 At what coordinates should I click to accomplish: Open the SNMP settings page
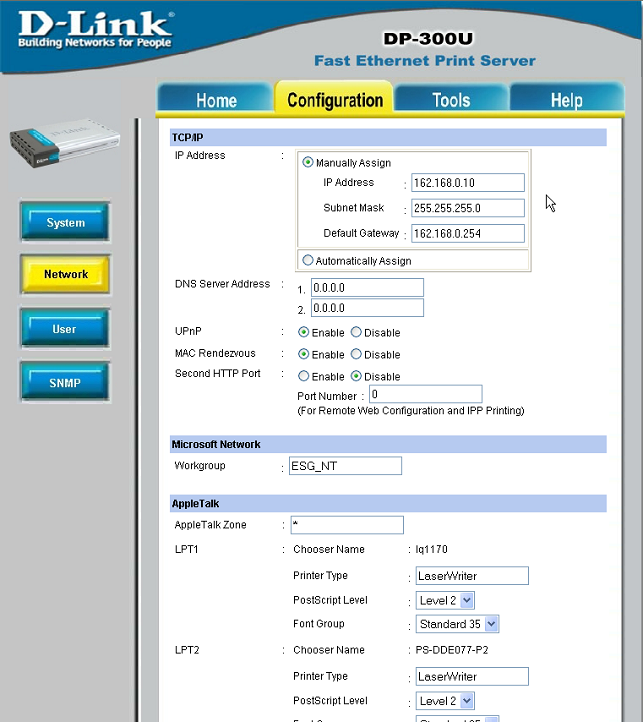tap(65, 382)
